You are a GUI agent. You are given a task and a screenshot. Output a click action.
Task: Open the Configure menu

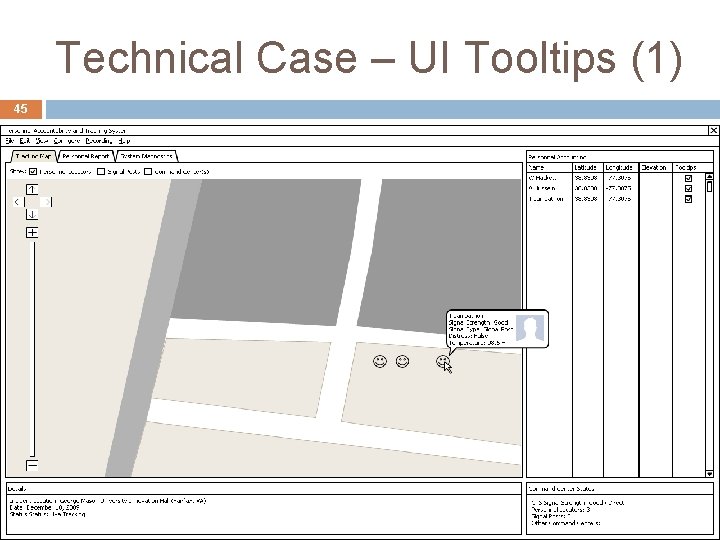(67, 141)
